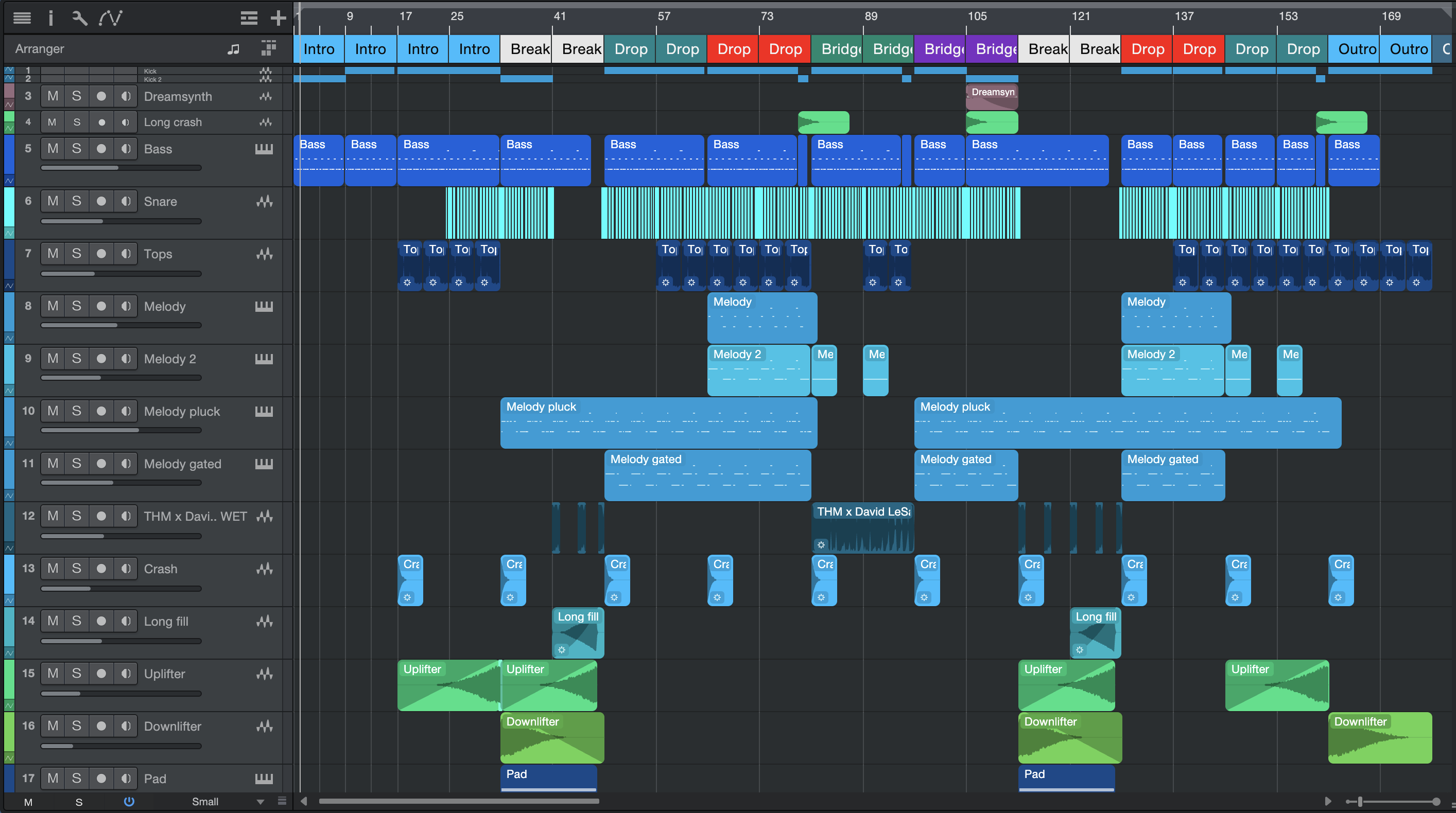The image size is (1456, 813).
Task: Click the Pad instrument keyboard icon
Action: tap(264, 779)
